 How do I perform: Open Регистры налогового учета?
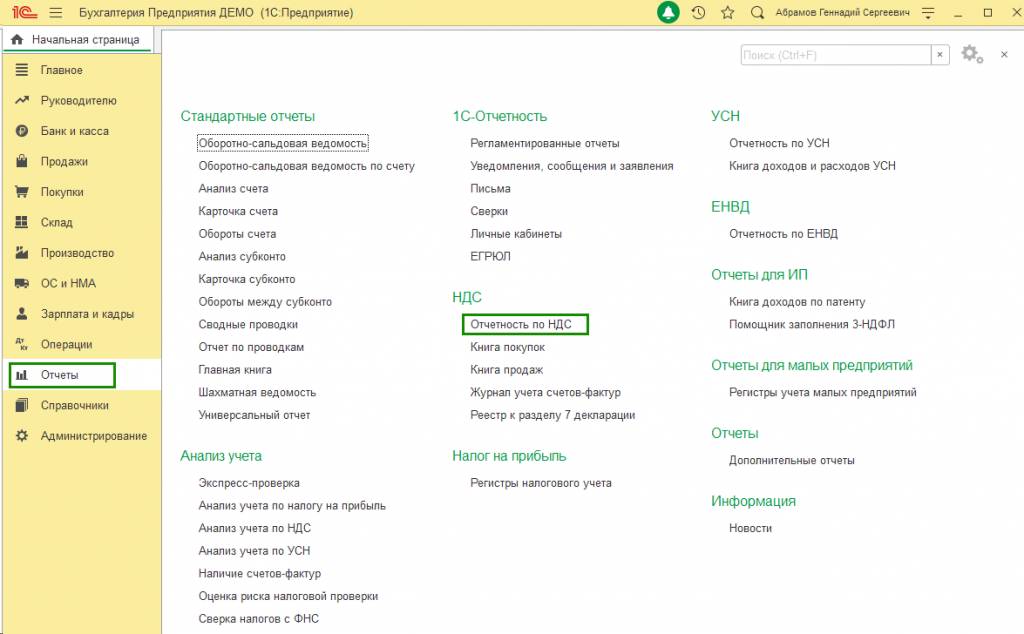[541, 483]
